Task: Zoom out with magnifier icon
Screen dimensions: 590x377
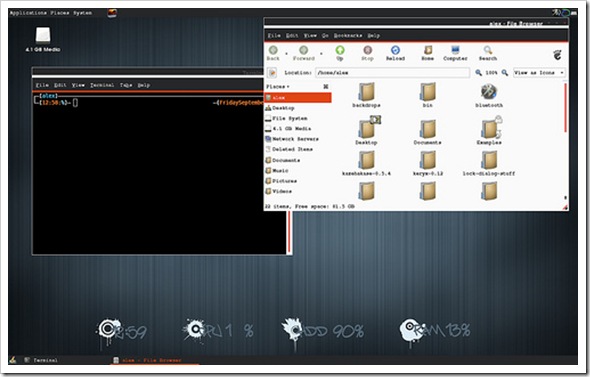Action: click(x=478, y=73)
